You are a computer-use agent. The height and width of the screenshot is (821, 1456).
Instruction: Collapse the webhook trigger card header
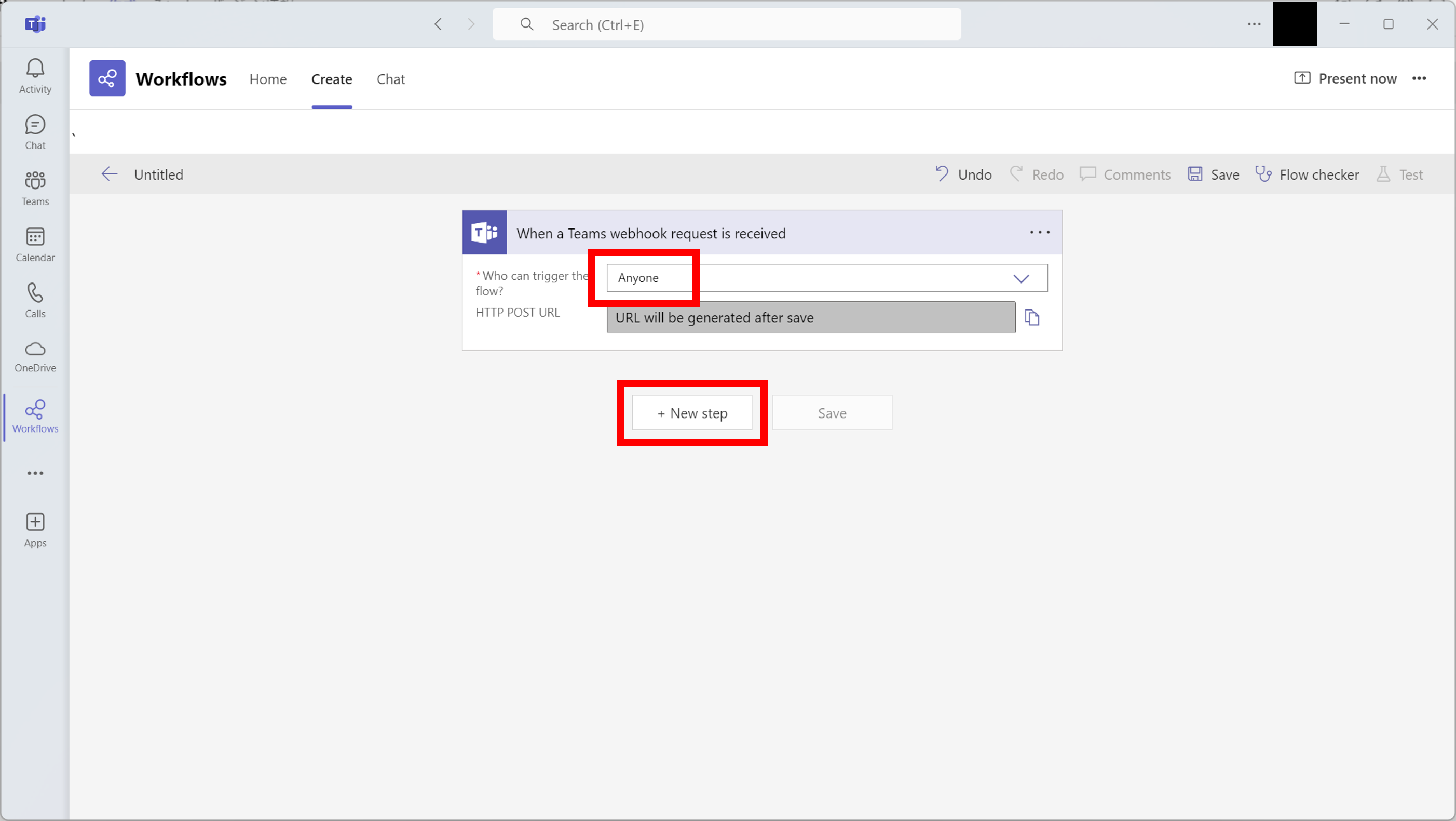pos(762,233)
